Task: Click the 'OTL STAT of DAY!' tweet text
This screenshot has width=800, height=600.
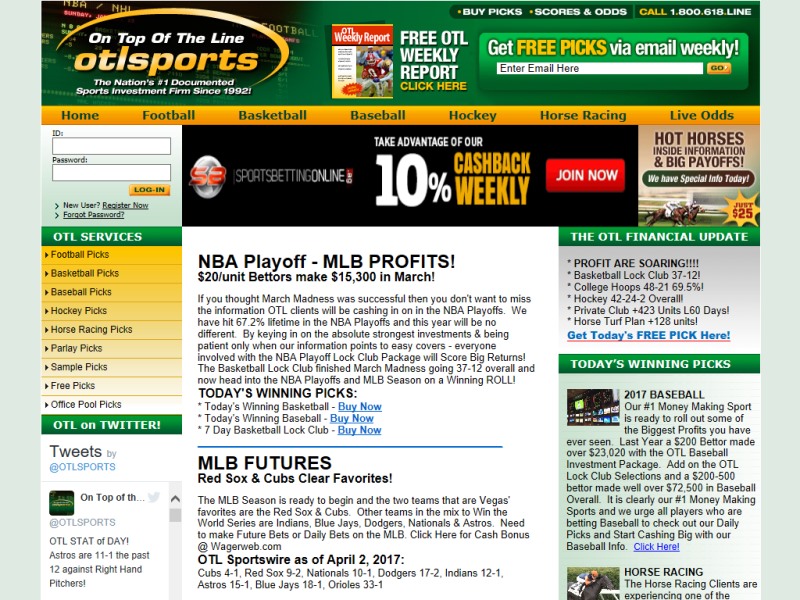Action: click(89, 541)
